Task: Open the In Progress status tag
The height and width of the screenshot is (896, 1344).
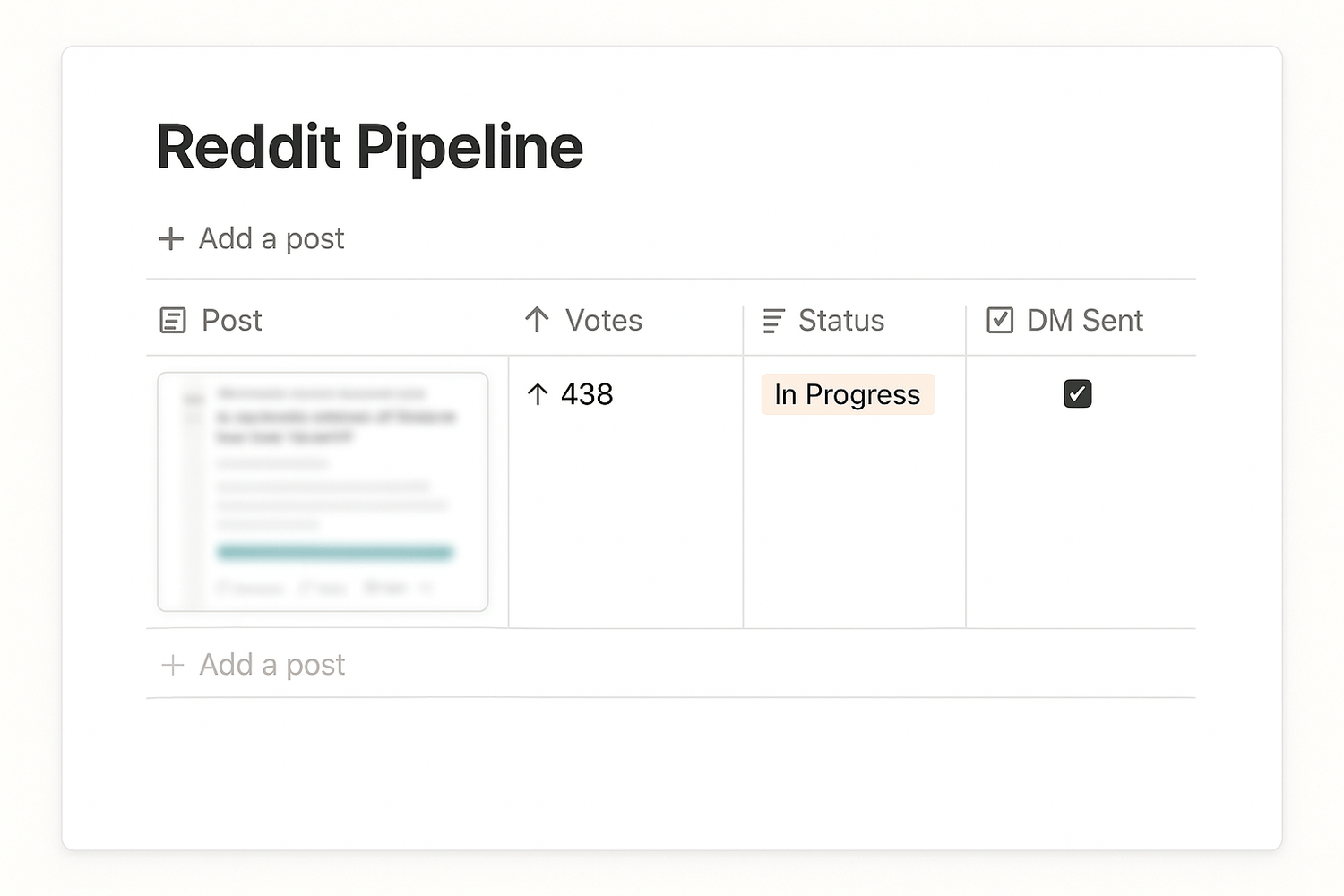Action: point(848,394)
